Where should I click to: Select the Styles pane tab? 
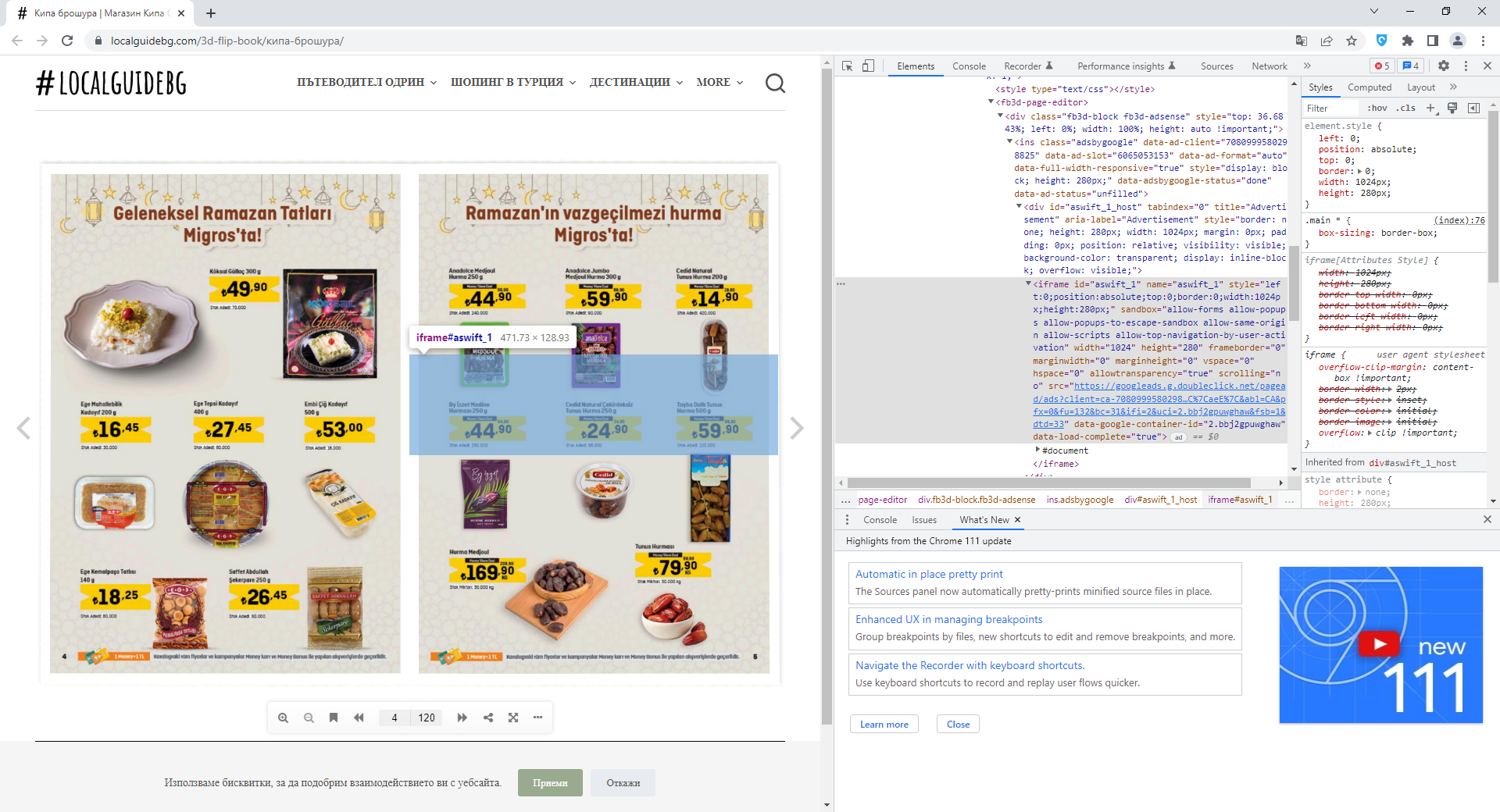[x=1320, y=87]
